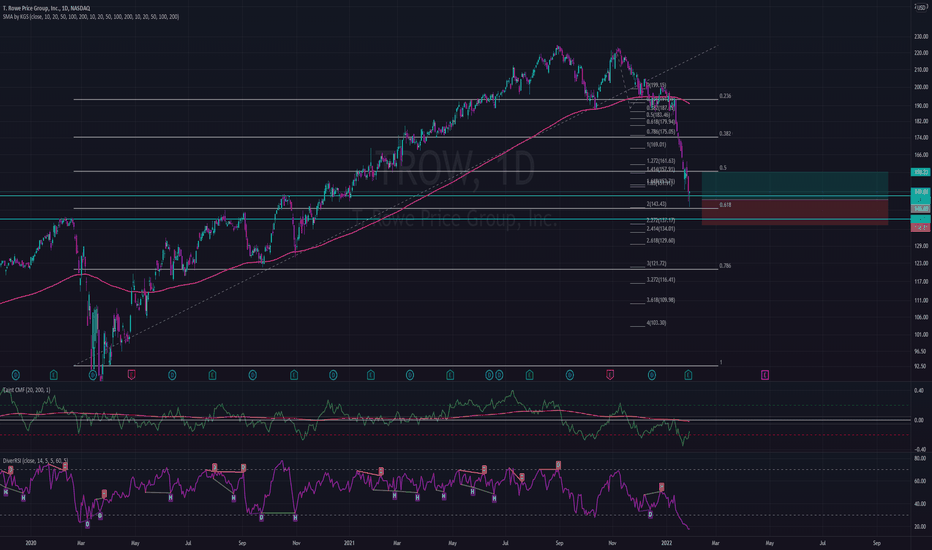932x550 pixels.
Task: Click the T. Rowe Price Group chart title
Action: pos(46,8)
